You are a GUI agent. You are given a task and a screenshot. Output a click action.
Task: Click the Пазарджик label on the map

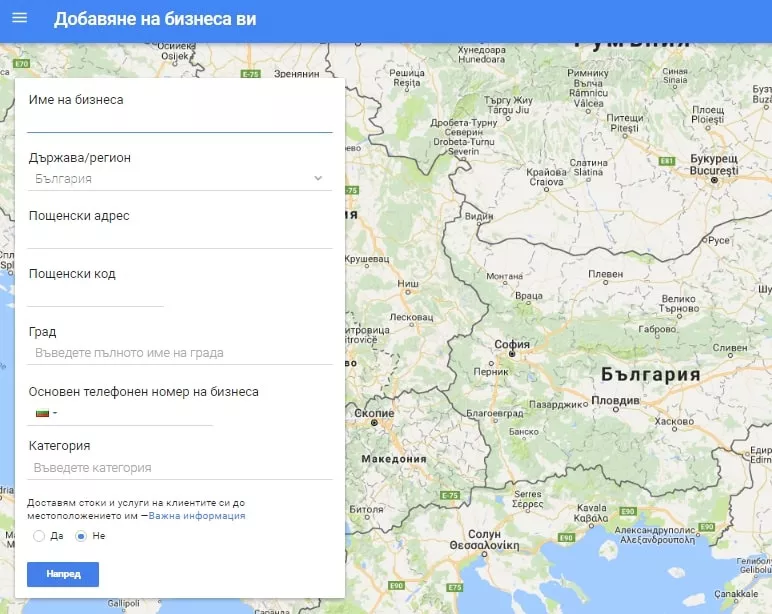coord(558,404)
